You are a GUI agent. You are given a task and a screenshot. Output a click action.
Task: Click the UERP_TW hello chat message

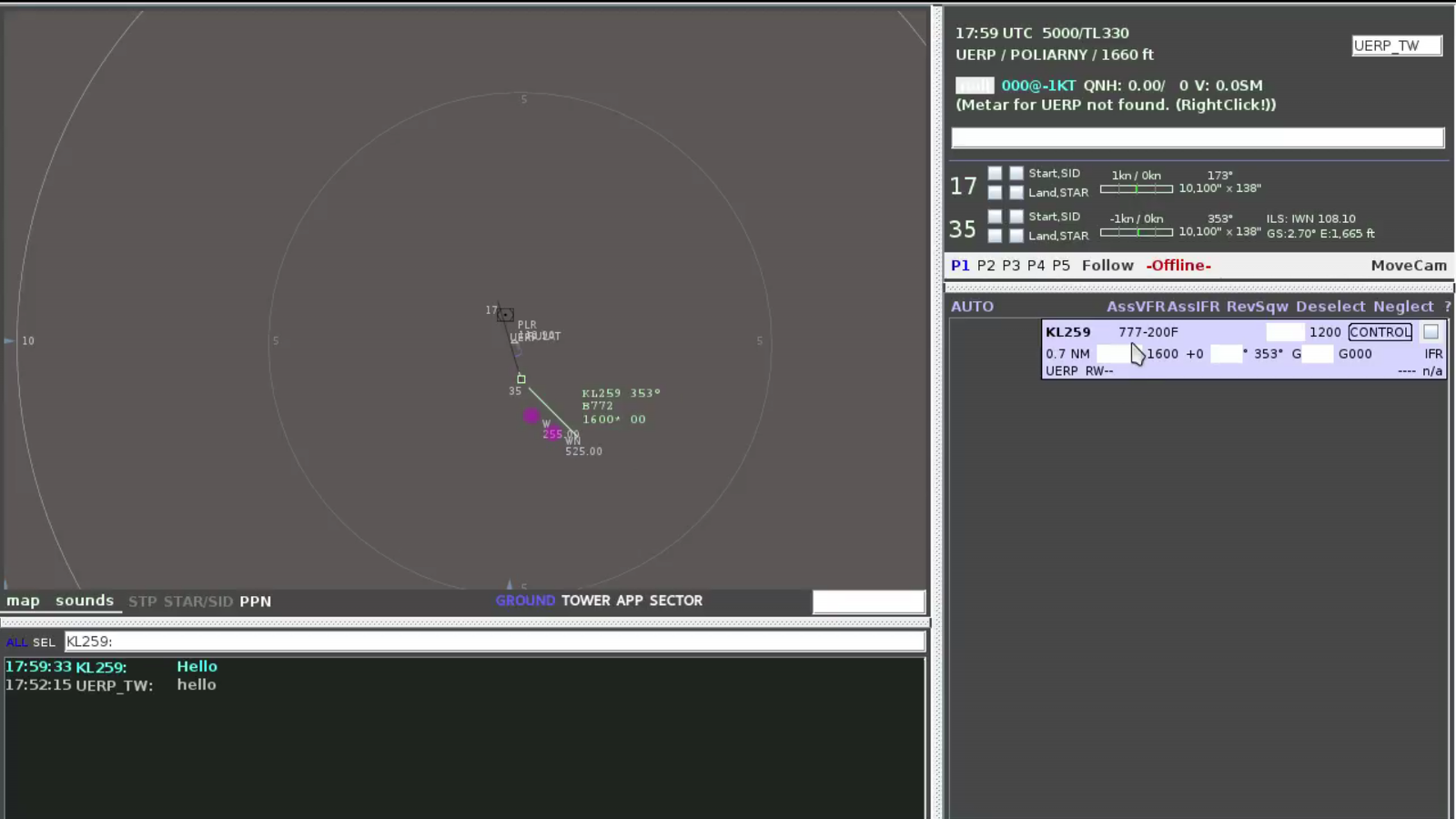pos(111,685)
